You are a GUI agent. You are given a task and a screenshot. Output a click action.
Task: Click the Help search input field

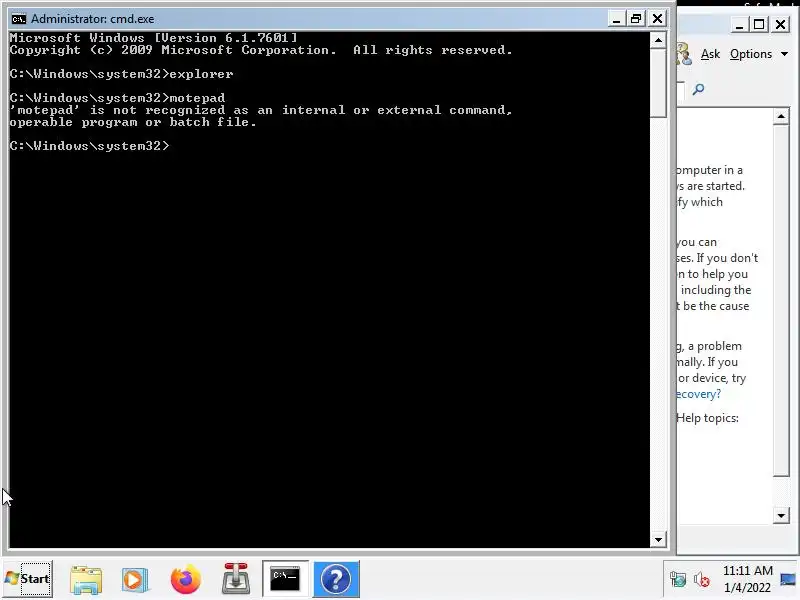pyautogui.click(x=681, y=90)
